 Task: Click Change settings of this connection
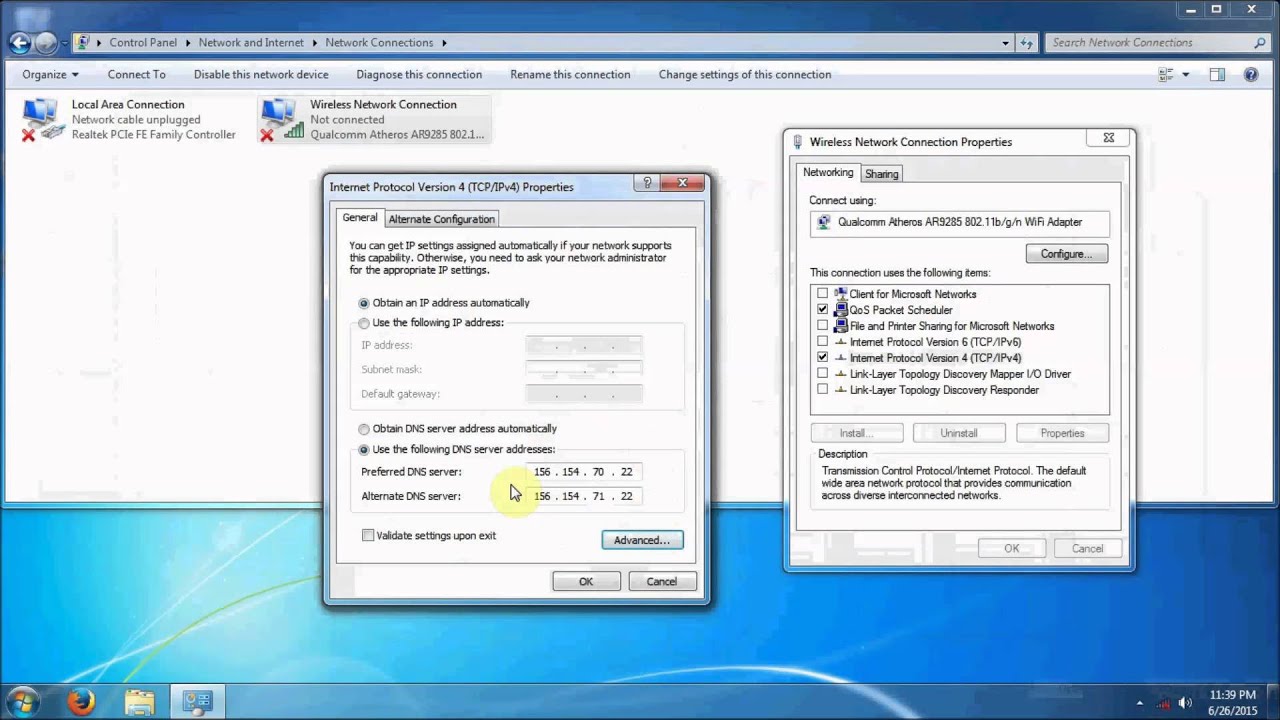click(745, 74)
